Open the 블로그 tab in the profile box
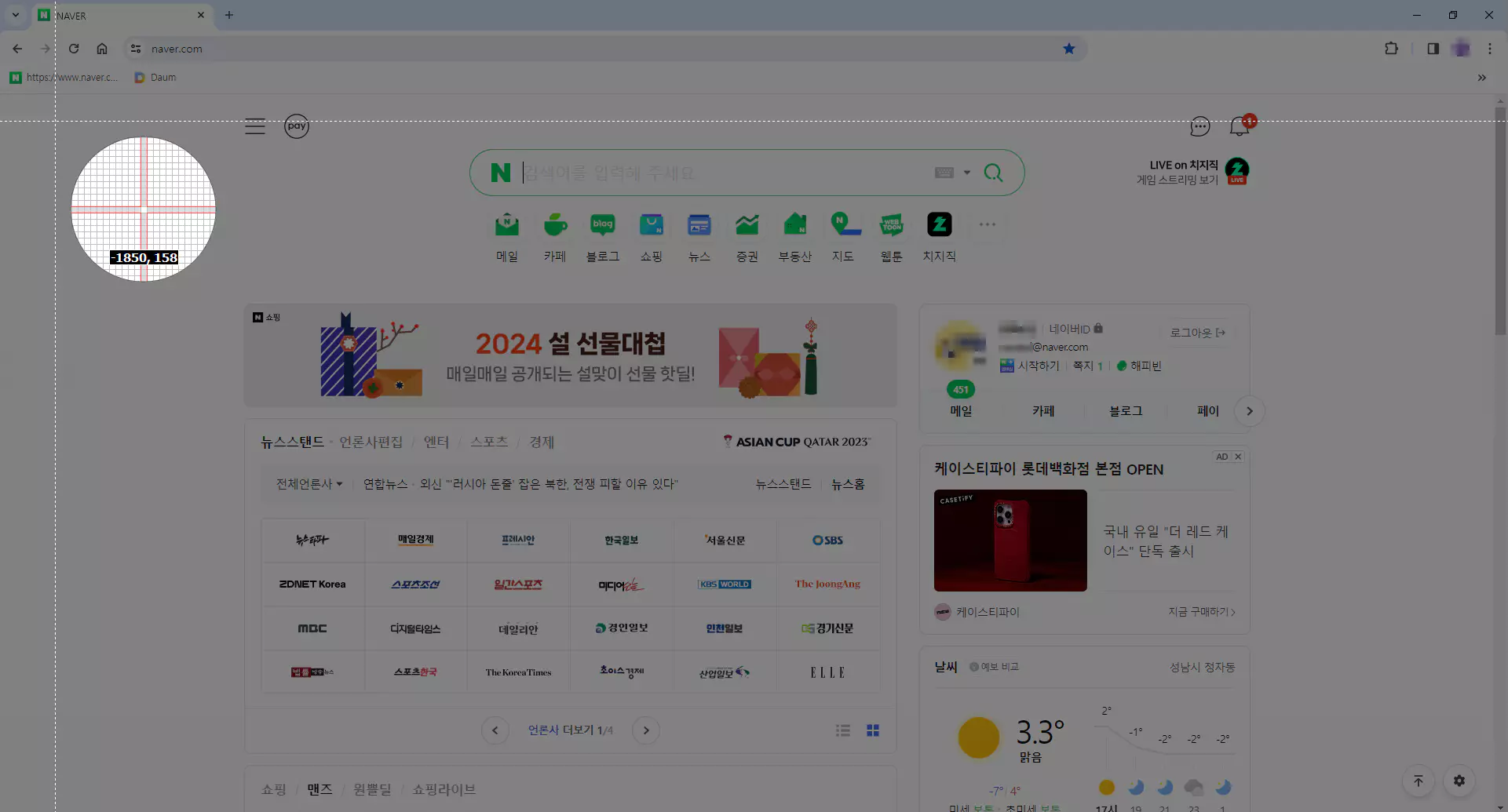Image resolution: width=1508 pixels, height=812 pixels. pyautogui.click(x=1126, y=411)
